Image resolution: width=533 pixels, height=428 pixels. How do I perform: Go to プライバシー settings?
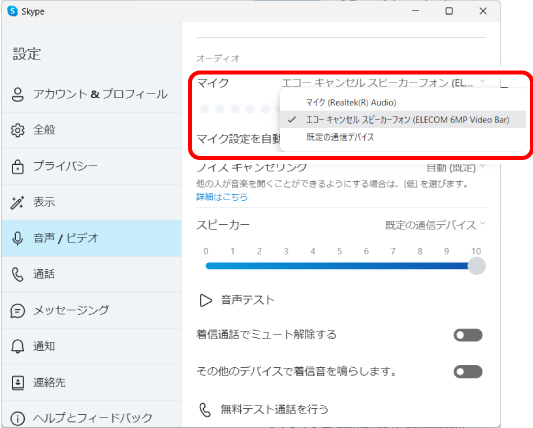pyautogui.click(x=92, y=167)
